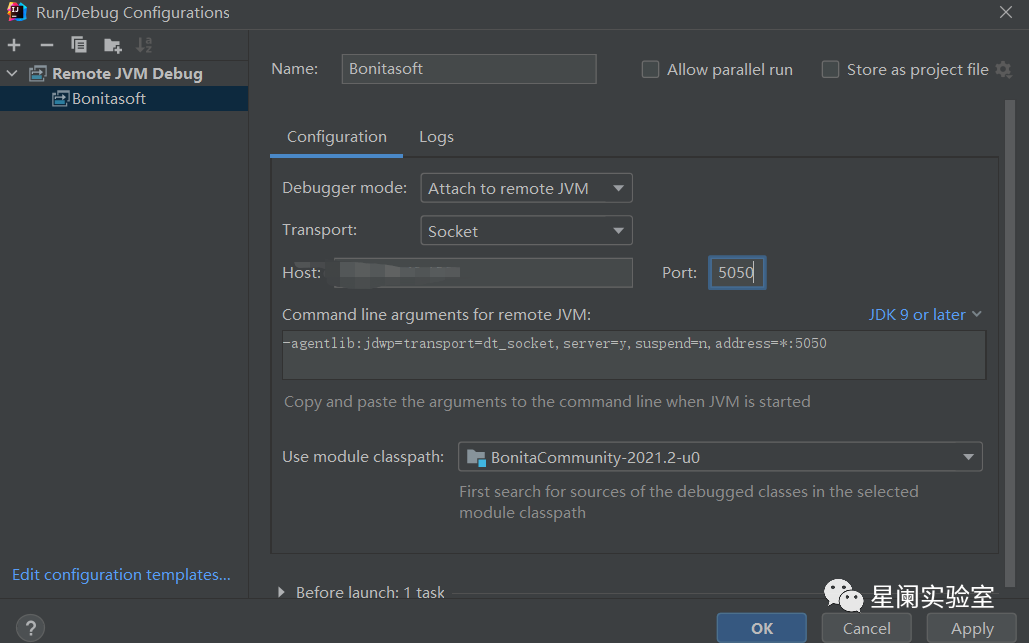Viewport: 1029px width, 643px height.
Task: Open Use module classpath dropdown
Action: 720,457
